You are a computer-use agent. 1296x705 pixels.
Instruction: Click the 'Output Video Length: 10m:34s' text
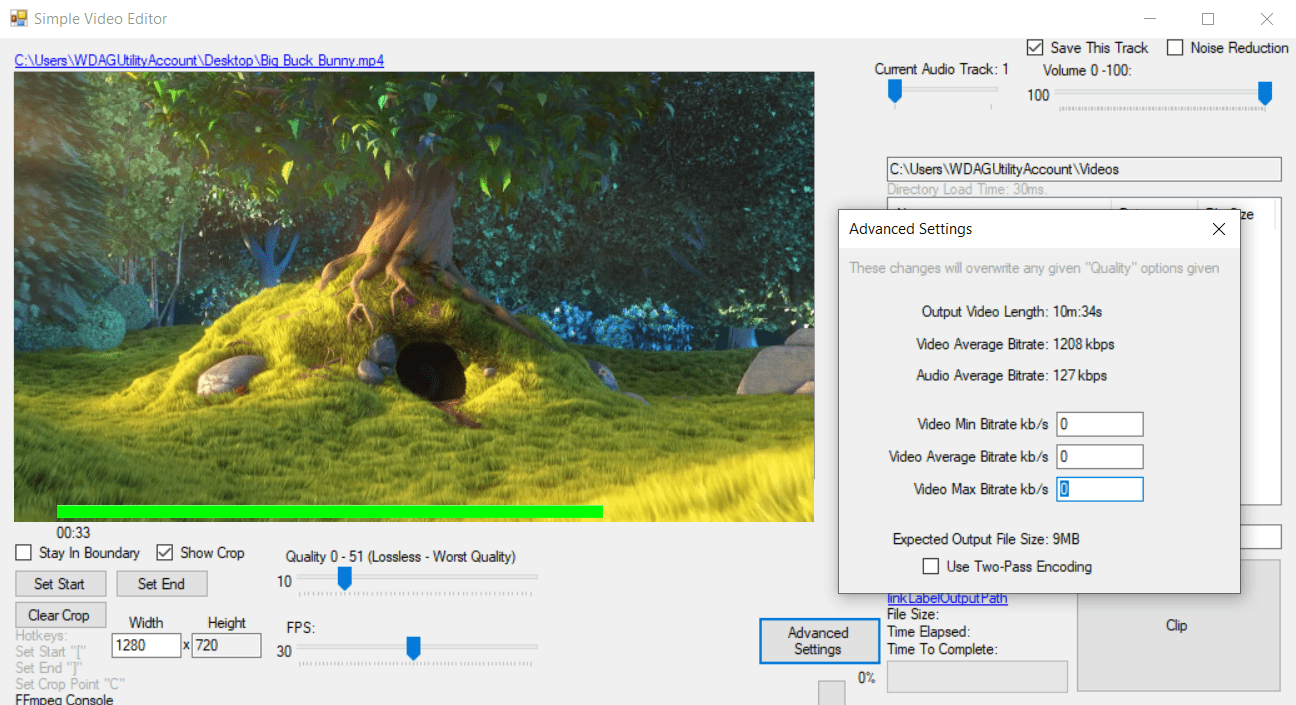pos(1012,312)
